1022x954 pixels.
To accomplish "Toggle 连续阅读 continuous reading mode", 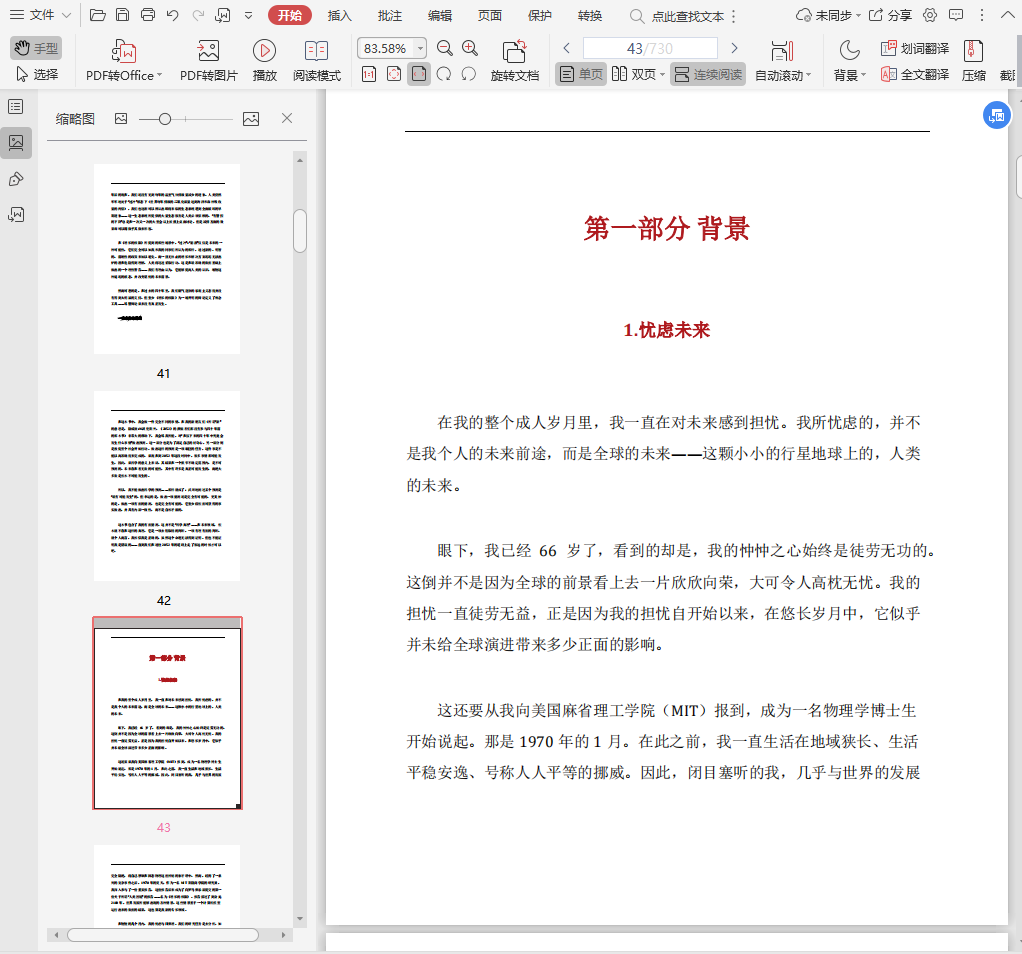I will (708, 75).
